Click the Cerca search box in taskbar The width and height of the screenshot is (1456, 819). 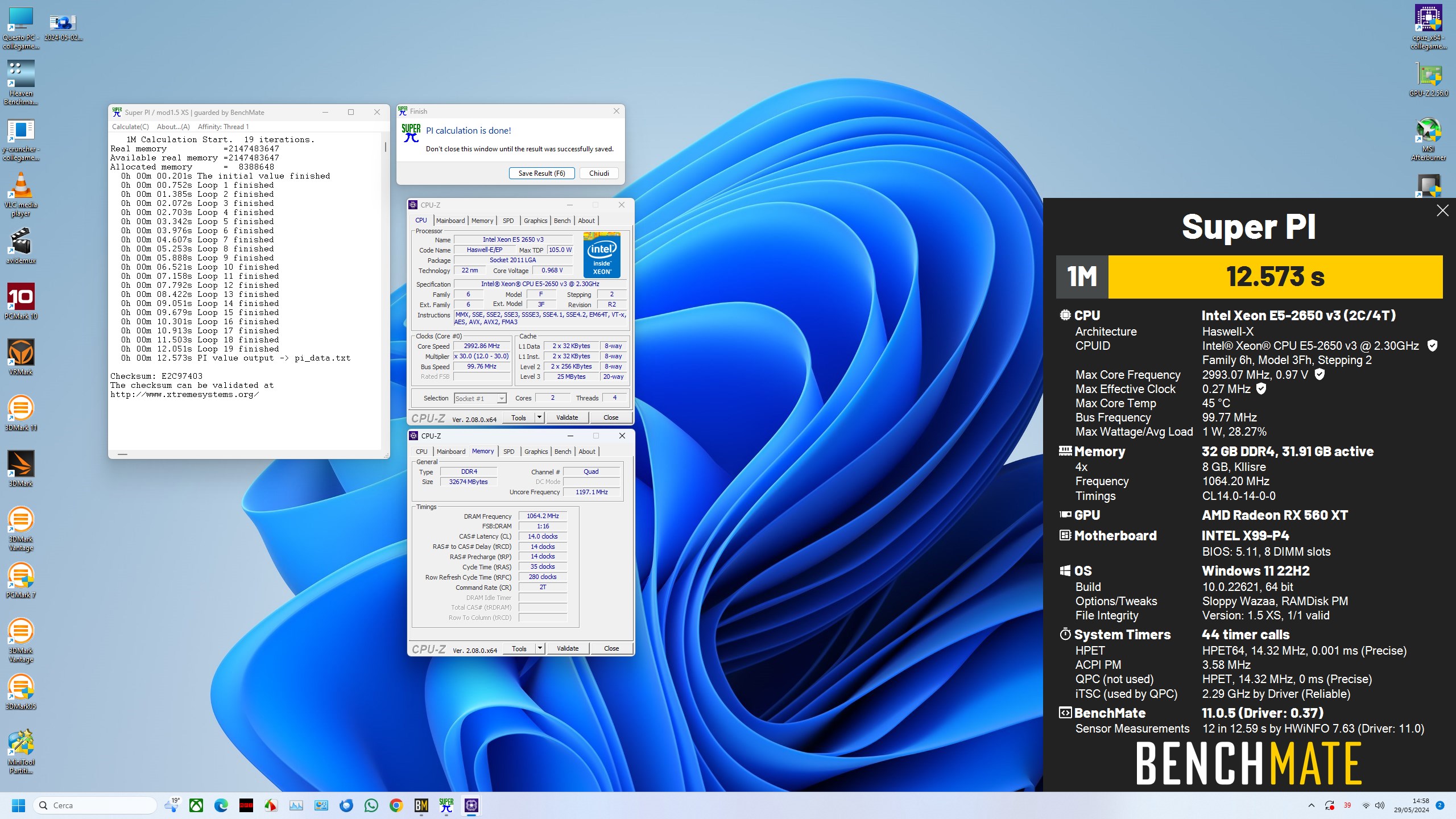95,805
